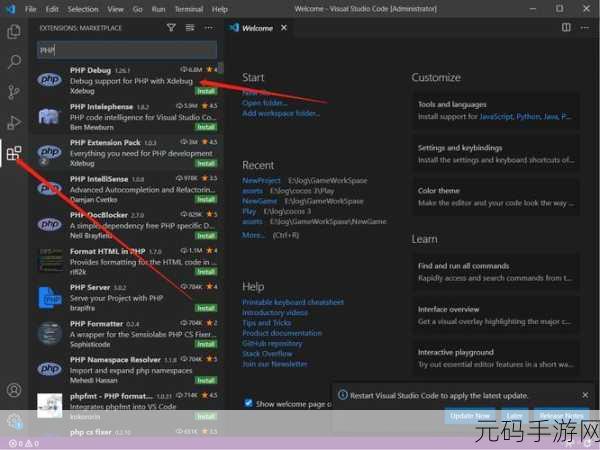Image resolution: width=600 pixels, height=450 pixels.
Task: Install the PHP Formatter extension
Action: 206,344
